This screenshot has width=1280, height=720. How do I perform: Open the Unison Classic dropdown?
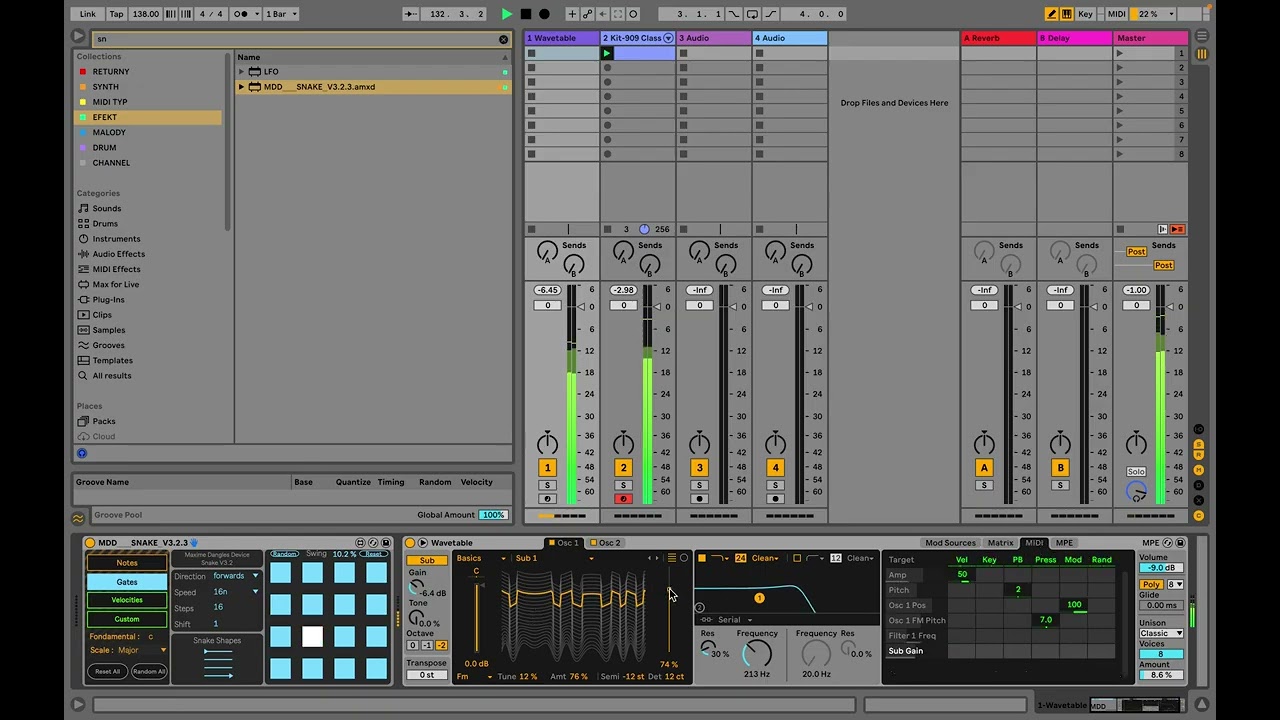(x=1162, y=633)
